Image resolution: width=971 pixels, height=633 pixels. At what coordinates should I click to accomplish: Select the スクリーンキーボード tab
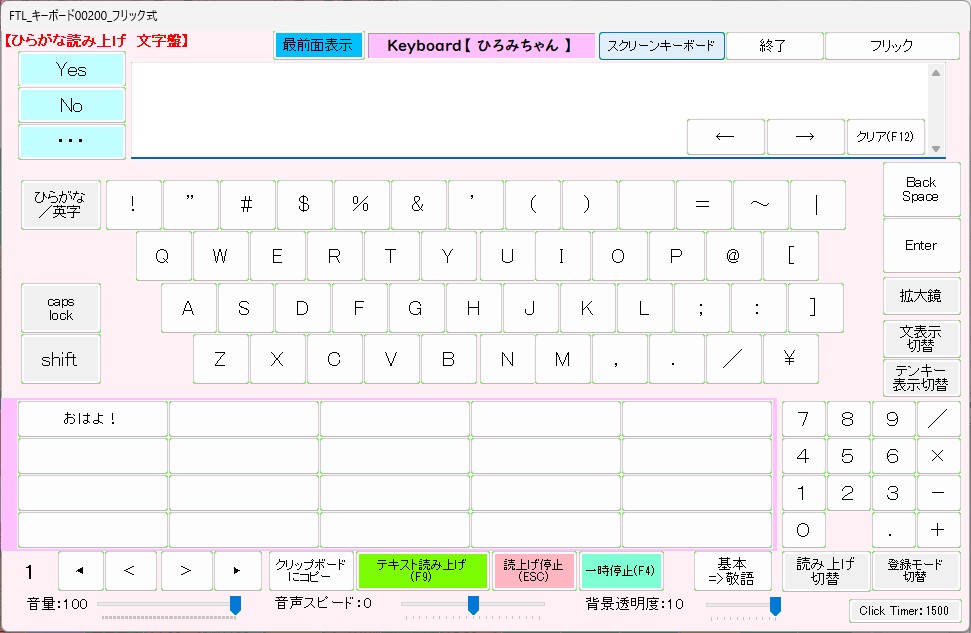pos(661,46)
